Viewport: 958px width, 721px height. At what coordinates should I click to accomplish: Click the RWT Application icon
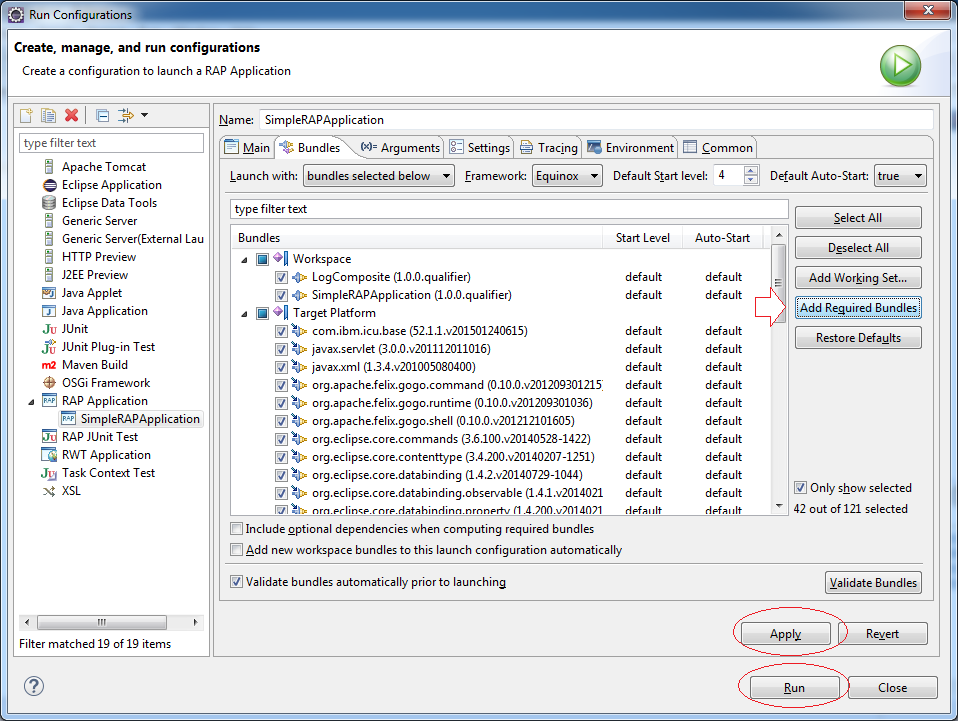[x=49, y=455]
